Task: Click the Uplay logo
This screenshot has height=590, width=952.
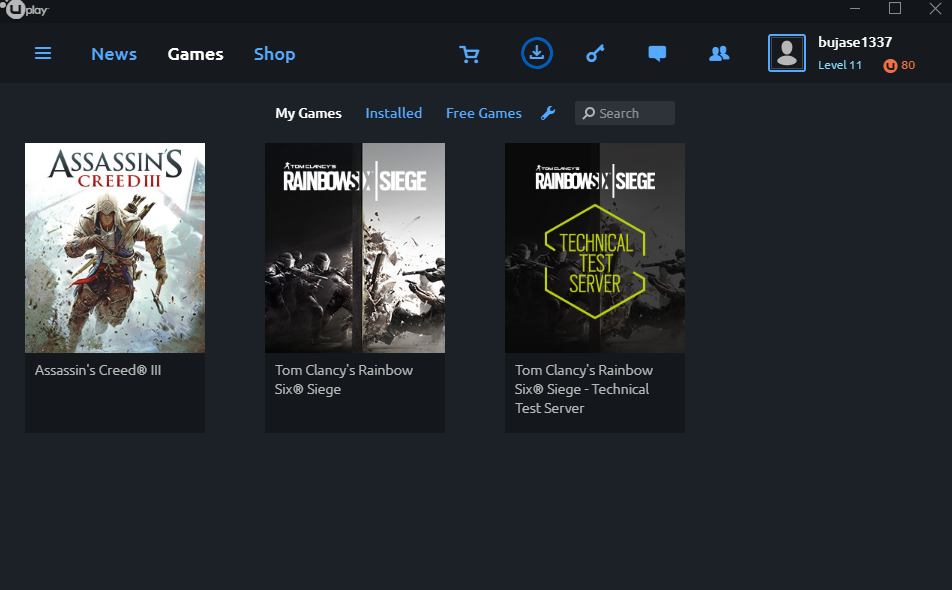Action: pyautogui.click(x=26, y=10)
